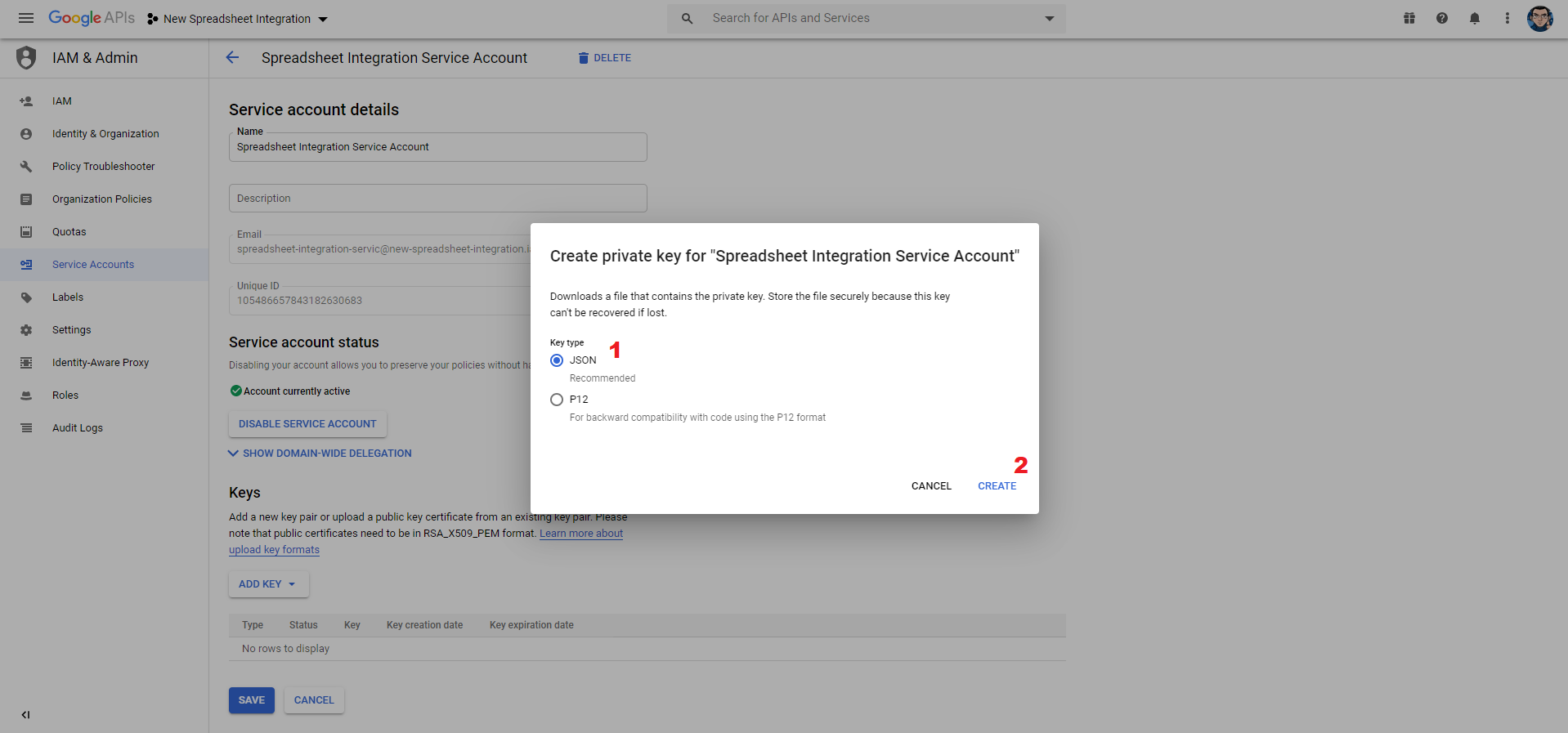Open the three-dot more options menu
This screenshot has width=1568, height=733.
(1508, 18)
